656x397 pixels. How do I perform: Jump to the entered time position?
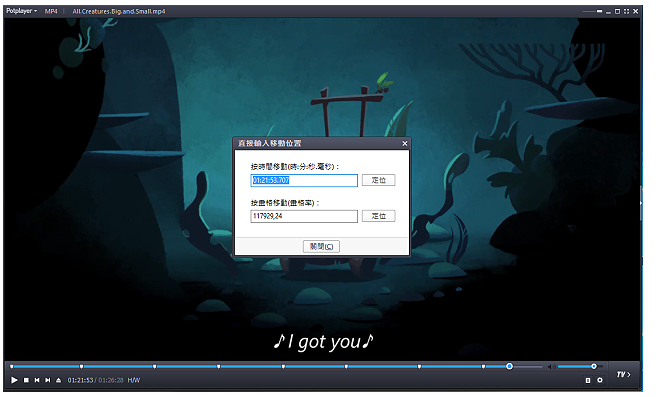pyautogui.click(x=378, y=180)
